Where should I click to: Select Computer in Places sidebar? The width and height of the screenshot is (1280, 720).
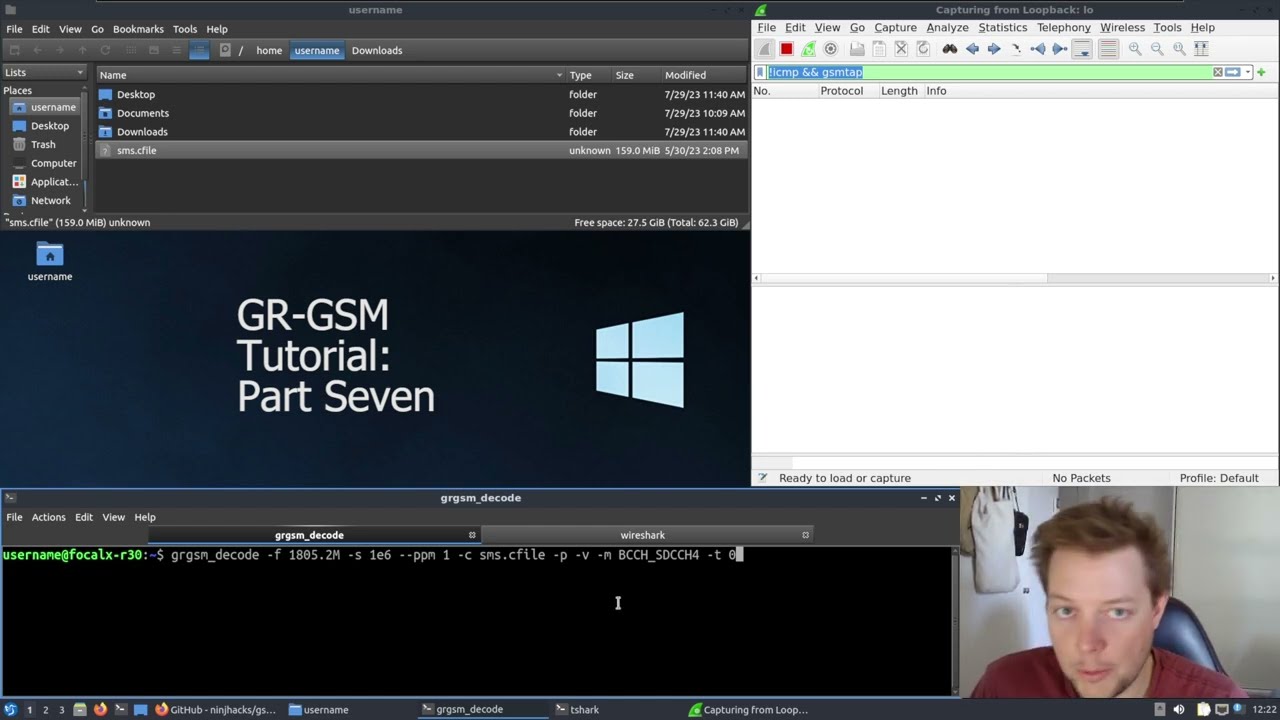tap(53, 163)
